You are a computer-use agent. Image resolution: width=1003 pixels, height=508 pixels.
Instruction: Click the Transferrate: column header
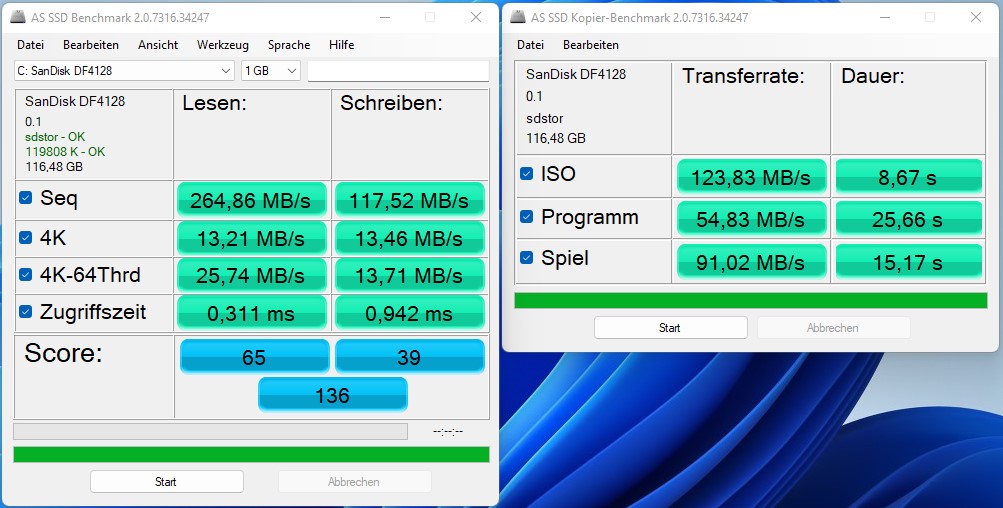click(x=743, y=76)
